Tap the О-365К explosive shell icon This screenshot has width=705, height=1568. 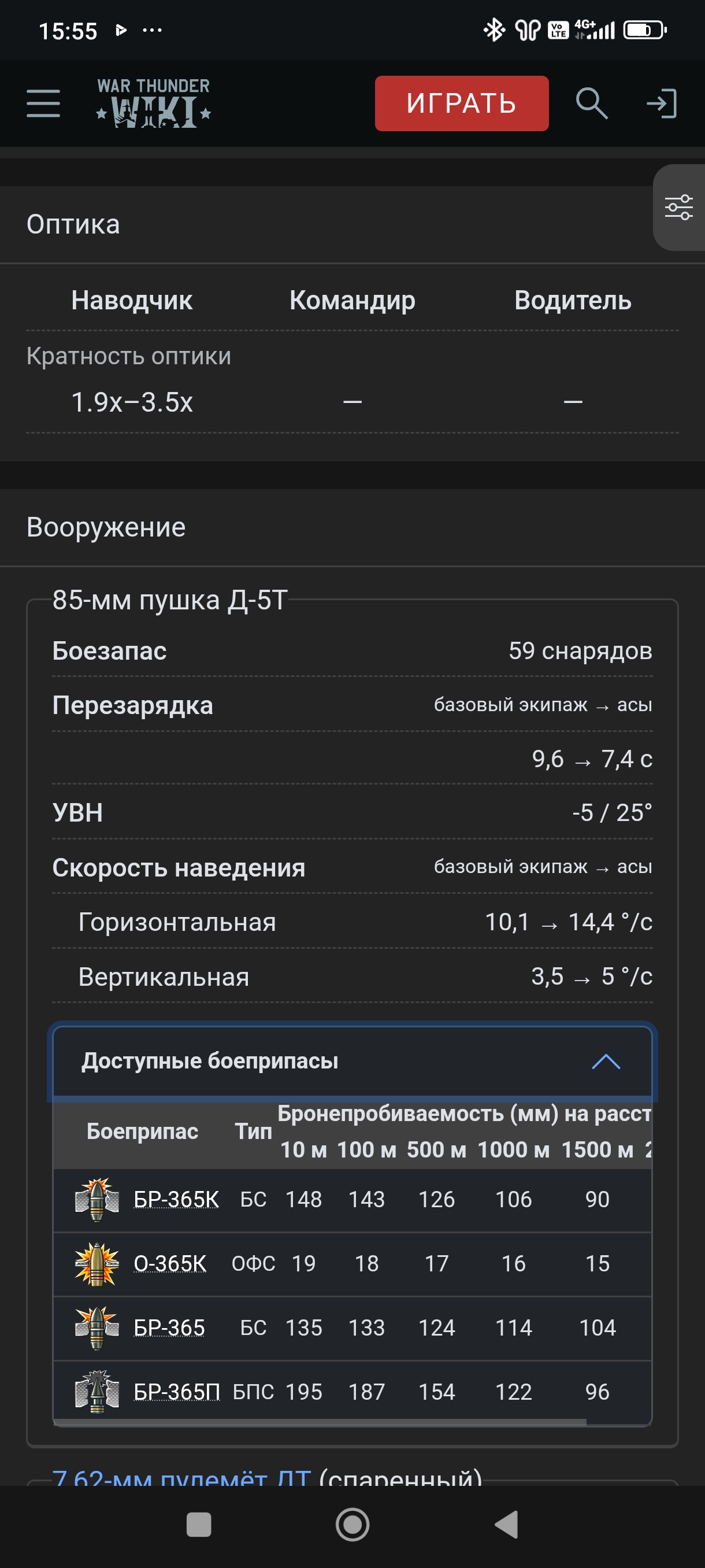pyautogui.click(x=97, y=1264)
